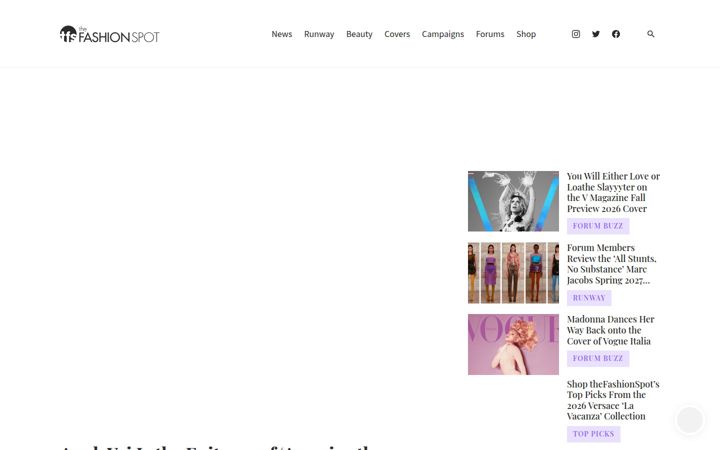Viewport: 720px width, 450px height.
Task: Click the theFashionSpot logo
Action: coord(110,34)
